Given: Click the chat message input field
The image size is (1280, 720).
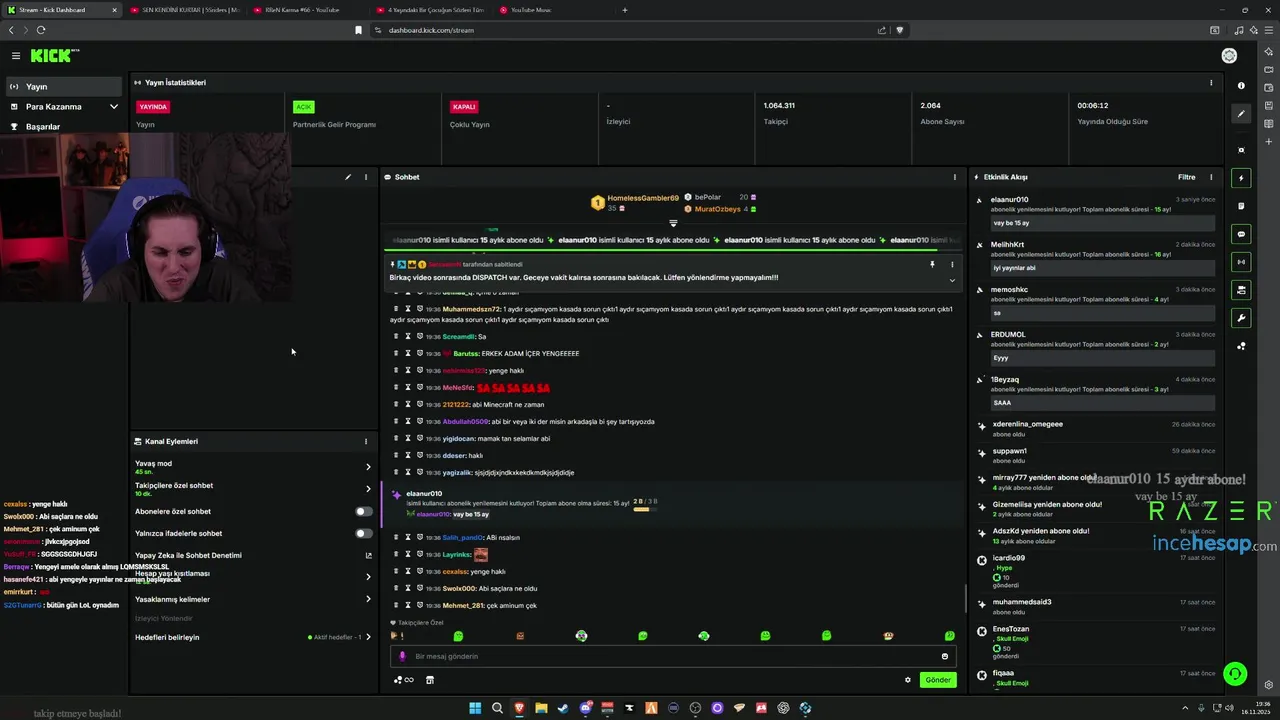Looking at the screenshot, I should [673, 656].
